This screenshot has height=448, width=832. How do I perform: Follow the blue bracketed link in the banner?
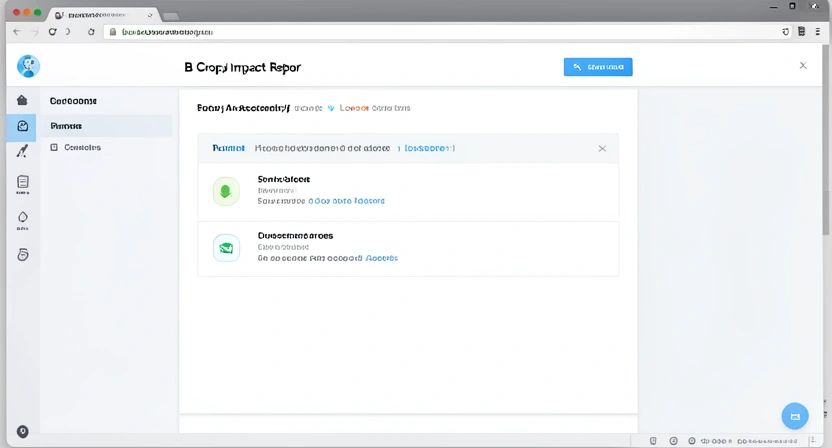[429, 148]
